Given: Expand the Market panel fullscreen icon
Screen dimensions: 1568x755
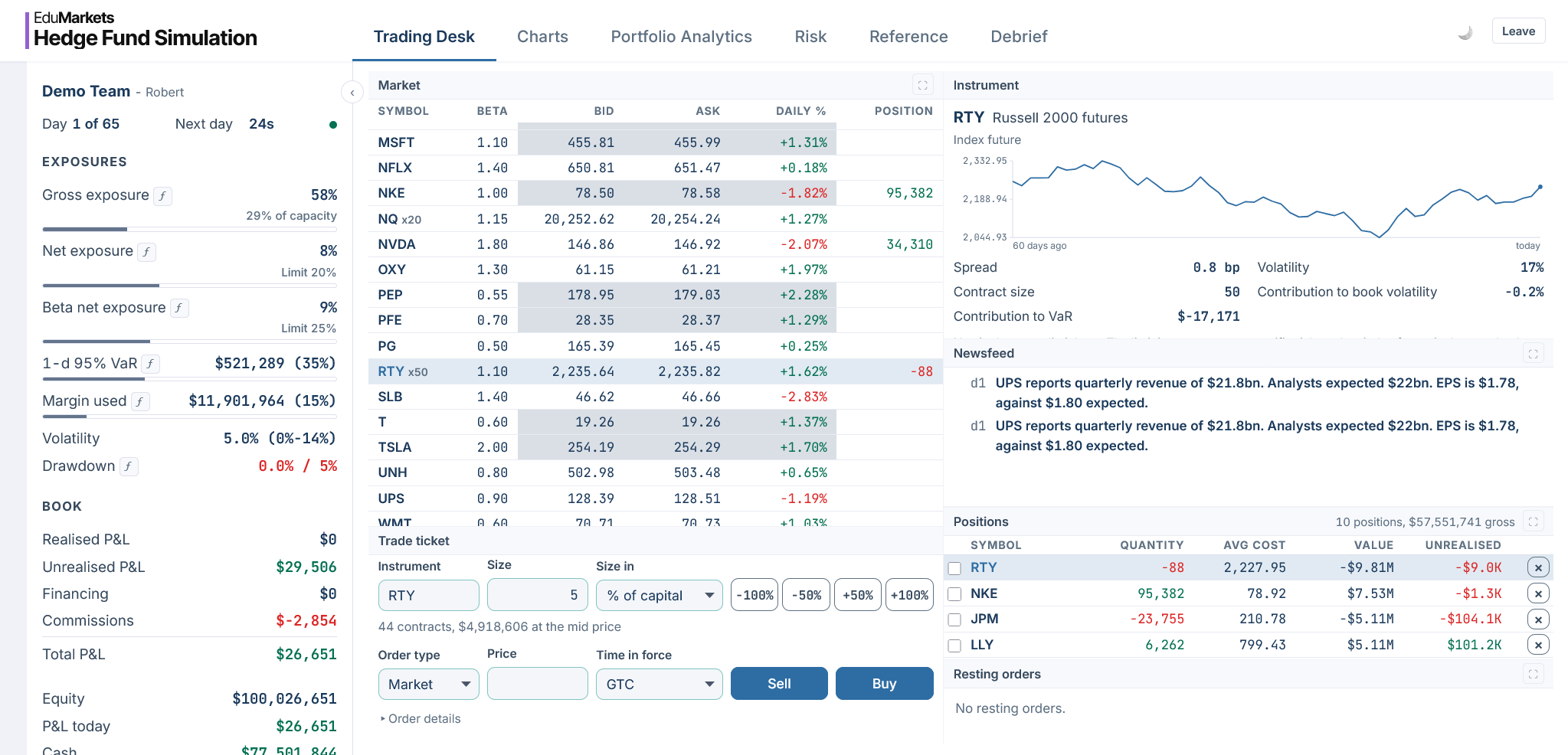Looking at the screenshot, I should pyautogui.click(x=923, y=85).
